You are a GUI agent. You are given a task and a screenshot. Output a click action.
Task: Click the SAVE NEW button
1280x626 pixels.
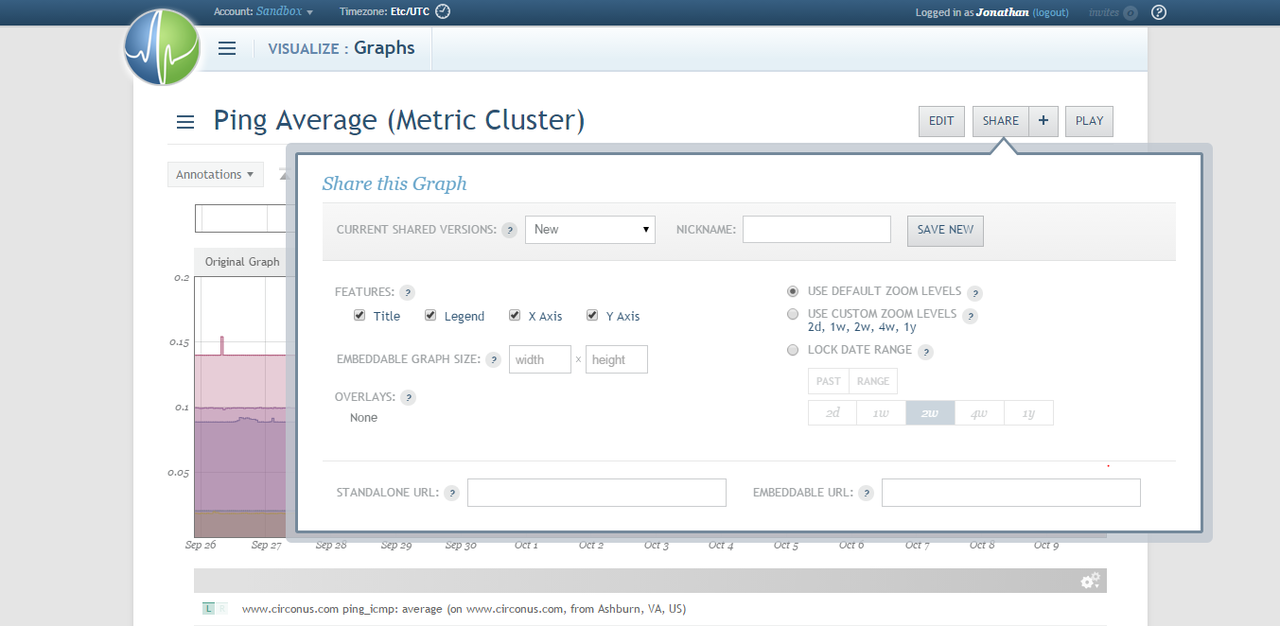tap(944, 230)
